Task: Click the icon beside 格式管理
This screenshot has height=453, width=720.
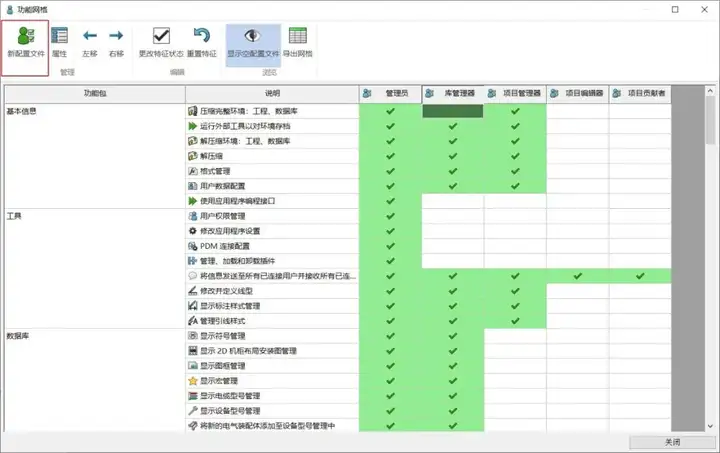Action: click(x=193, y=171)
